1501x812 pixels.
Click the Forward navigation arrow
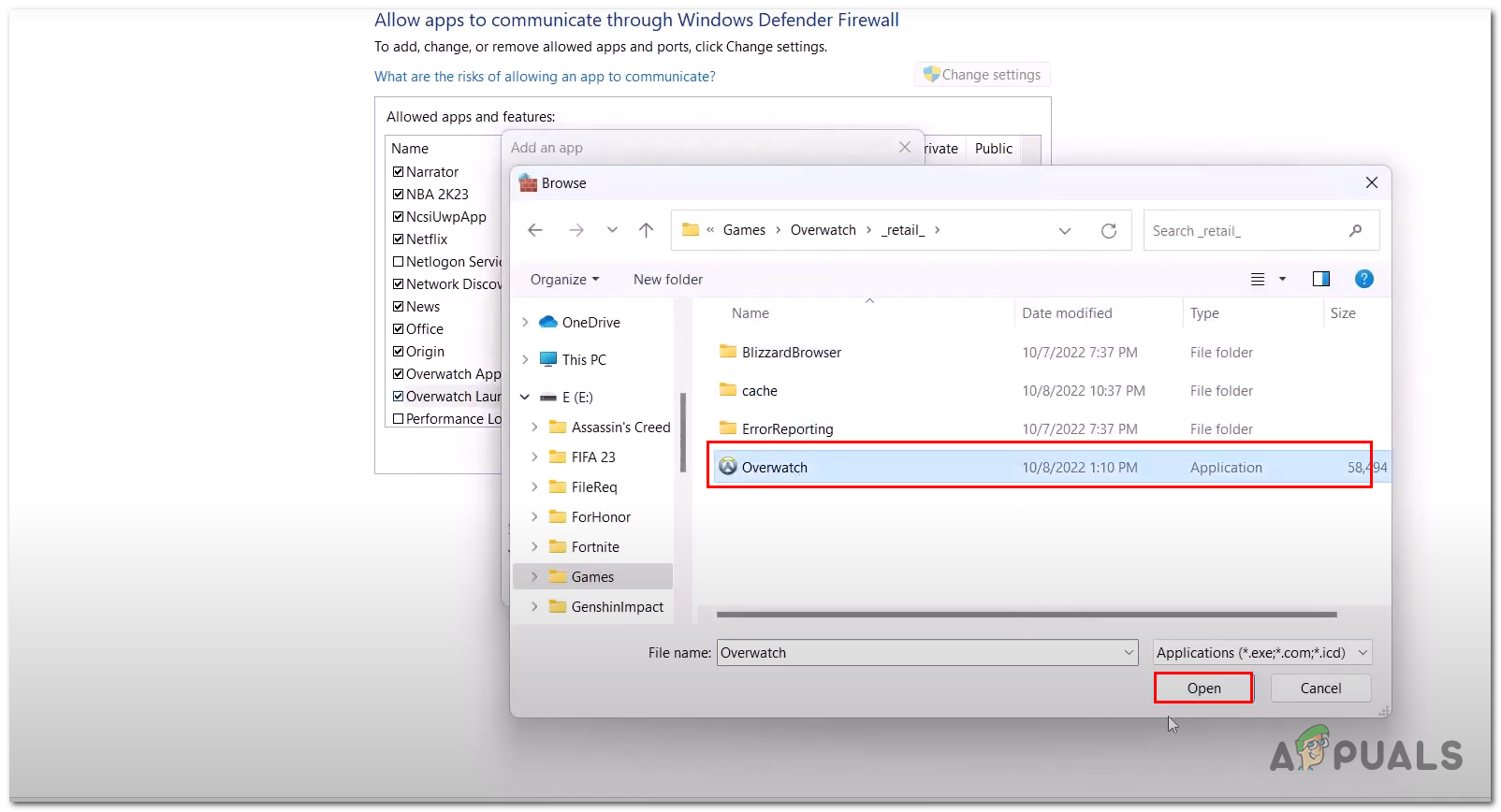576,230
